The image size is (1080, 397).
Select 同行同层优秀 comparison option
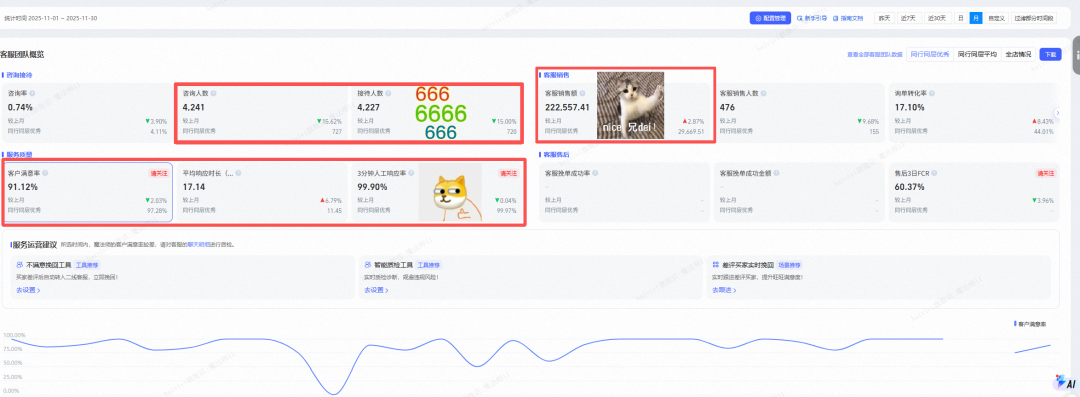[x=930, y=54]
